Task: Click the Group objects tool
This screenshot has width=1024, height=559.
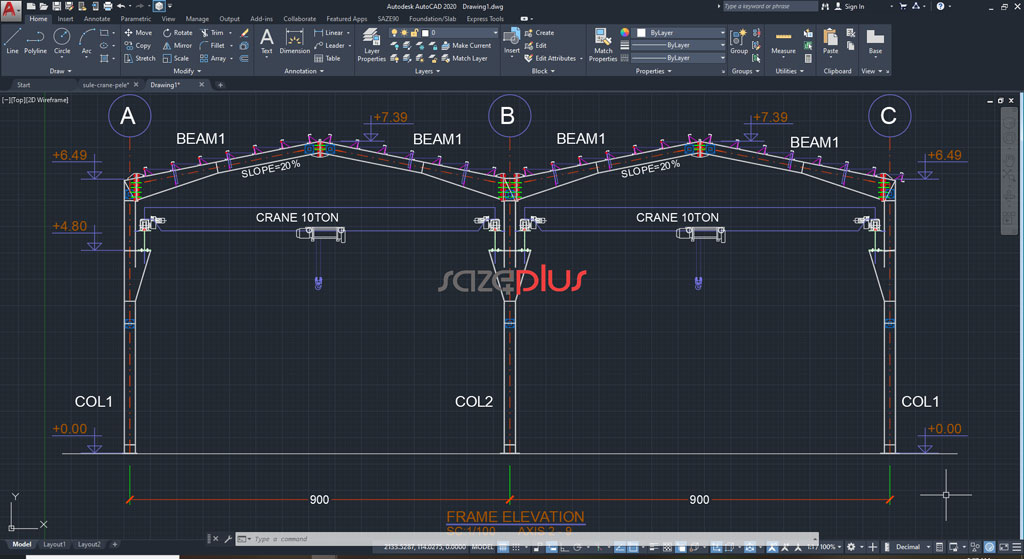Action: pyautogui.click(x=739, y=41)
